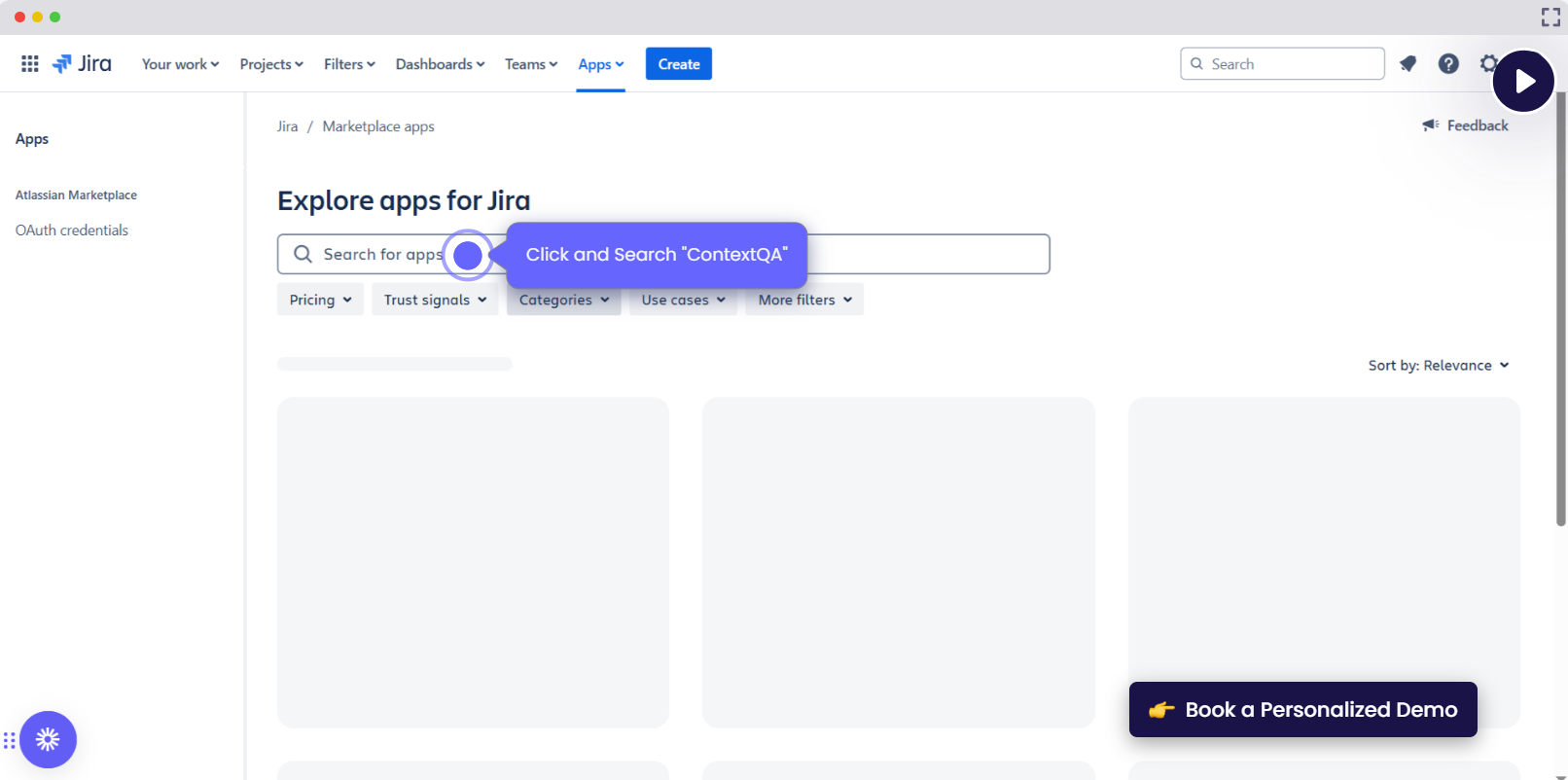Click the Feedback megaphone link
Image resolution: width=1568 pixels, height=780 pixels.
point(1466,125)
